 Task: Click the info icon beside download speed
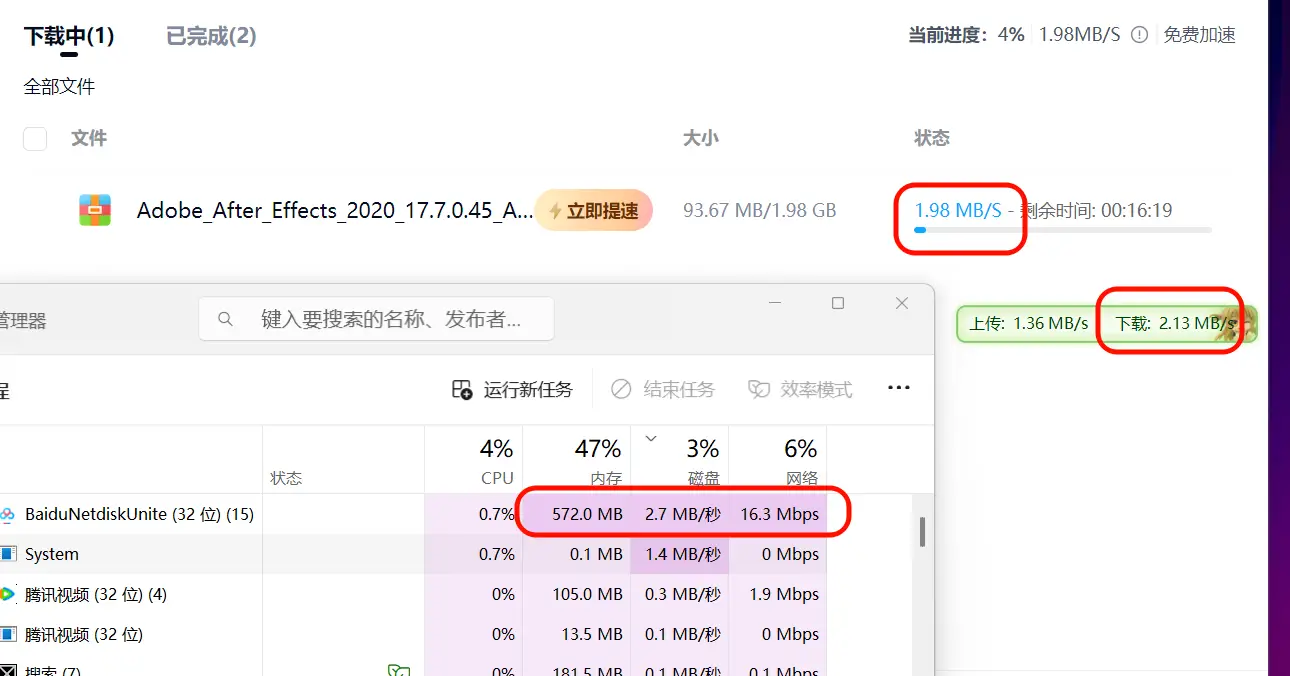pos(1139,35)
